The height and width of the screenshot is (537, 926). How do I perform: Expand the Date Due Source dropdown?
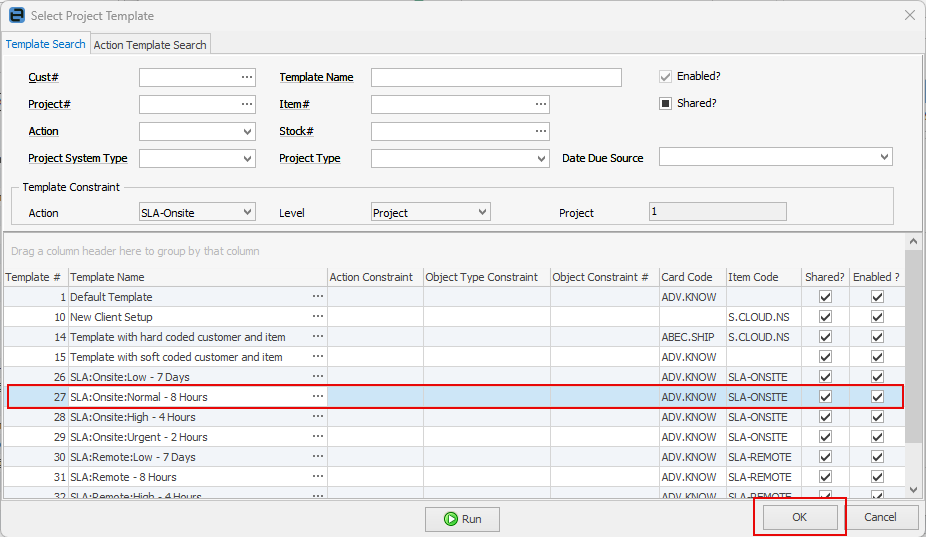884,157
